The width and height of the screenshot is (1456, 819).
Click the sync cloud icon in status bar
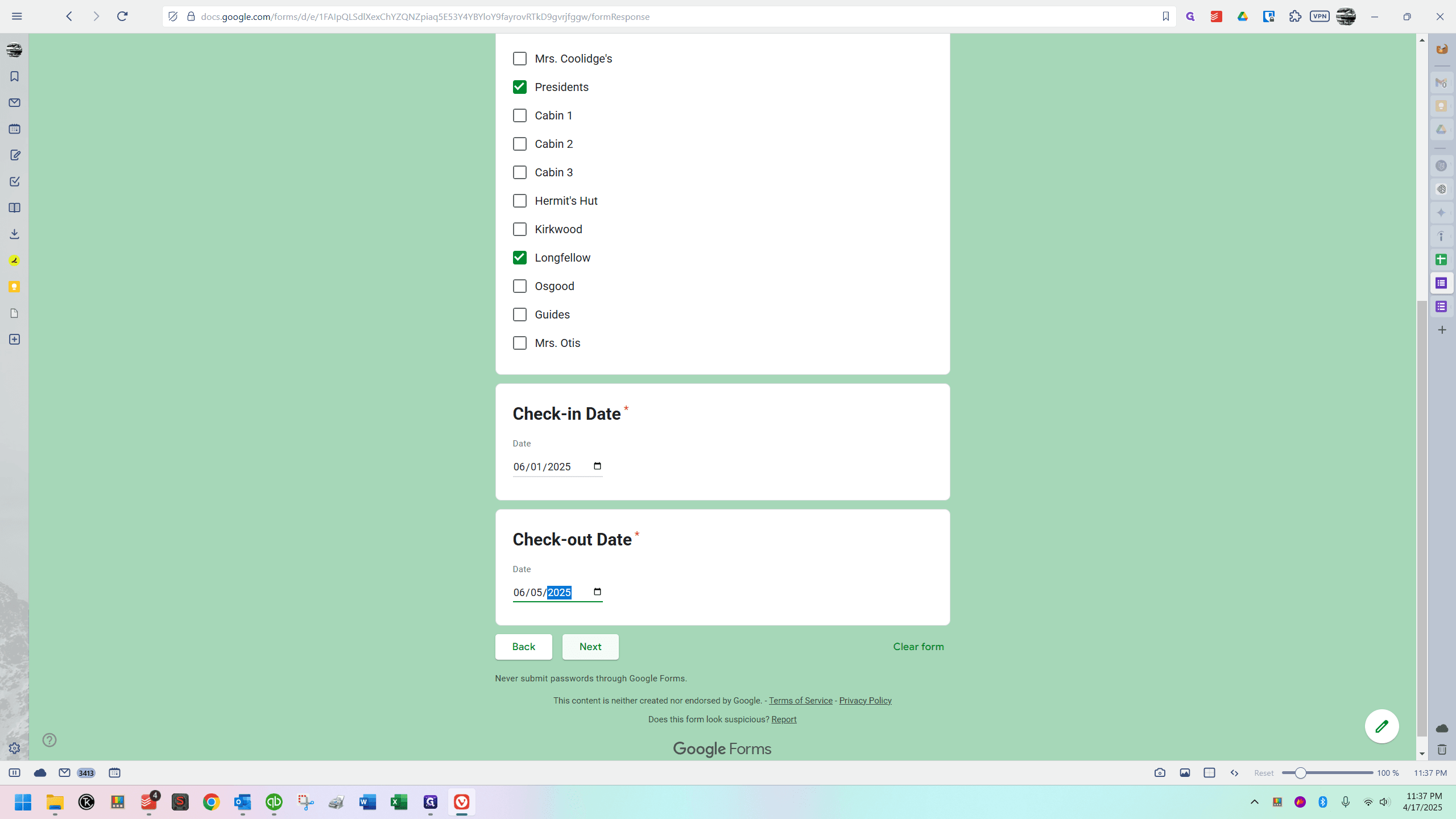[x=40, y=773]
